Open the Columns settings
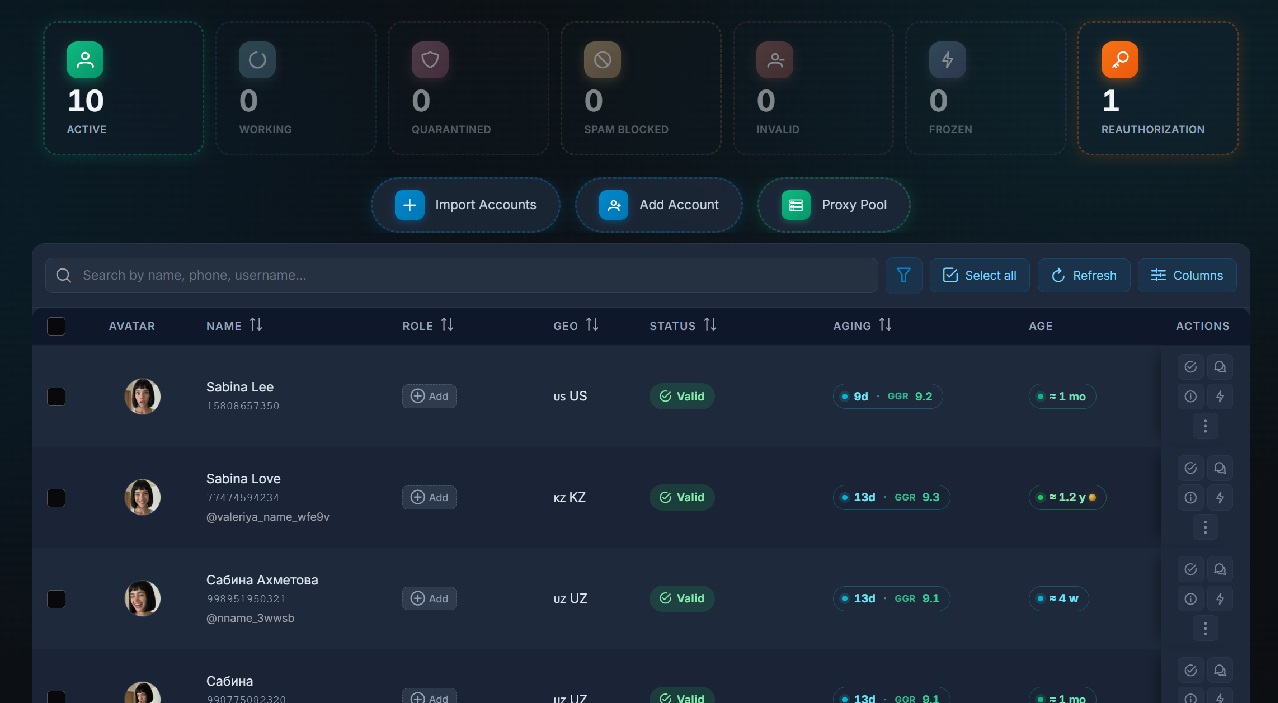Image resolution: width=1278 pixels, height=703 pixels. pyautogui.click(x=1187, y=275)
